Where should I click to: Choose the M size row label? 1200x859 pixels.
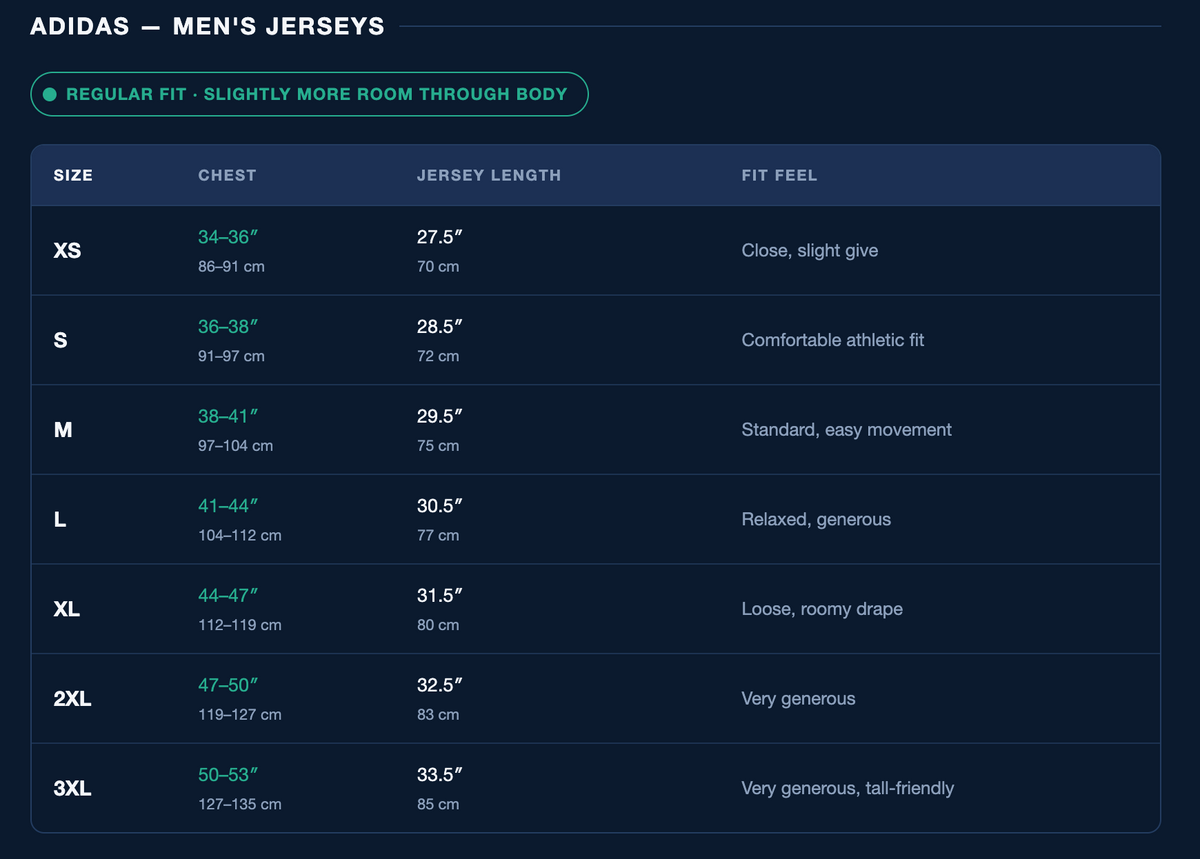63,430
